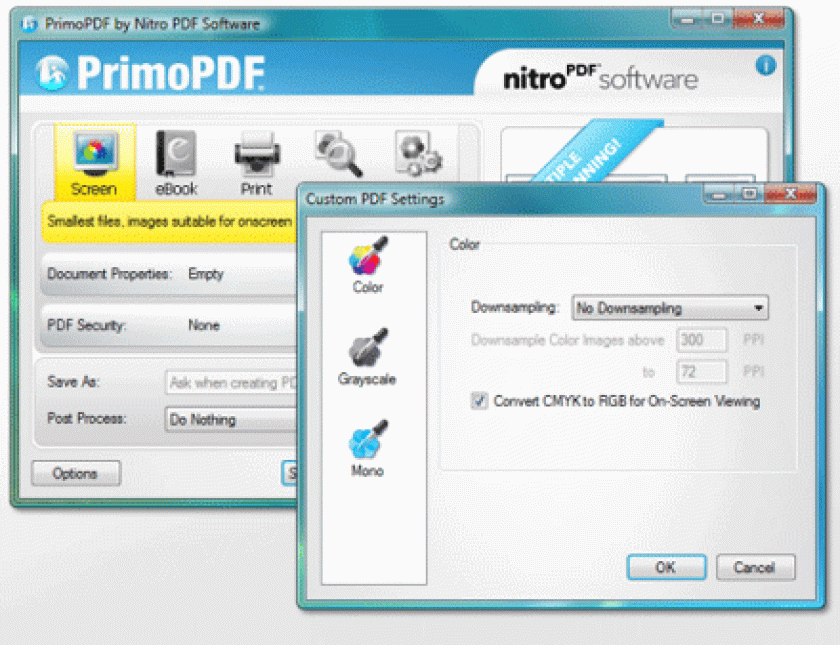The image size is (840, 645).
Task: Maximize the PrimoPDF main window
Action: (x=717, y=19)
